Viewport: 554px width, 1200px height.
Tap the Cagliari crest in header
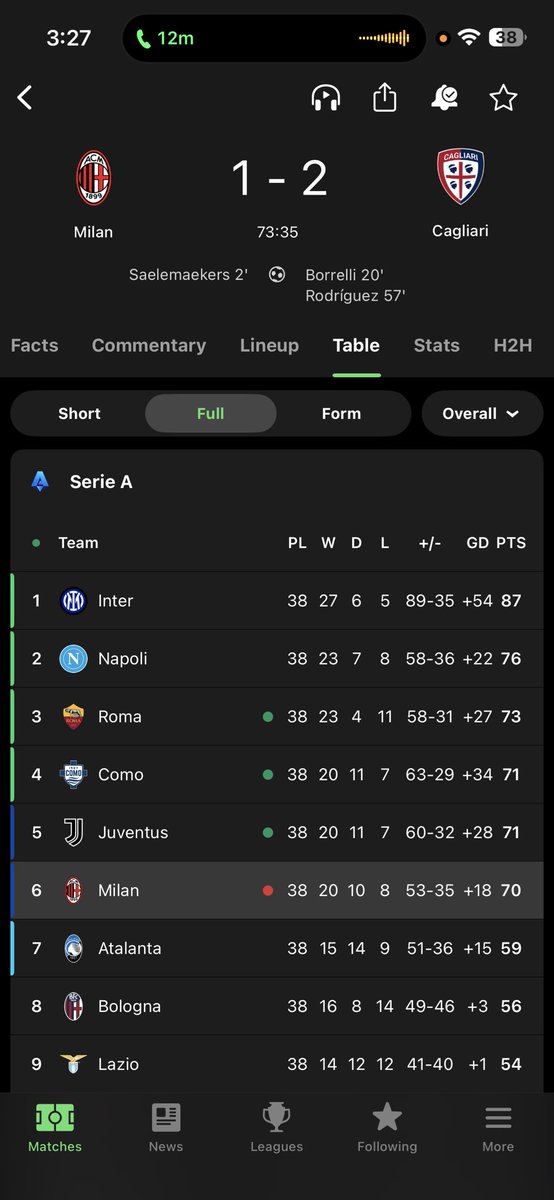click(x=460, y=177)
